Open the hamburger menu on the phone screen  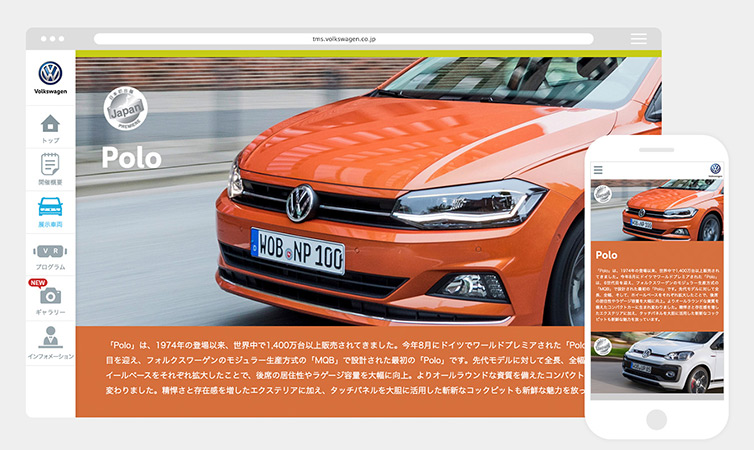click(598, 170)
